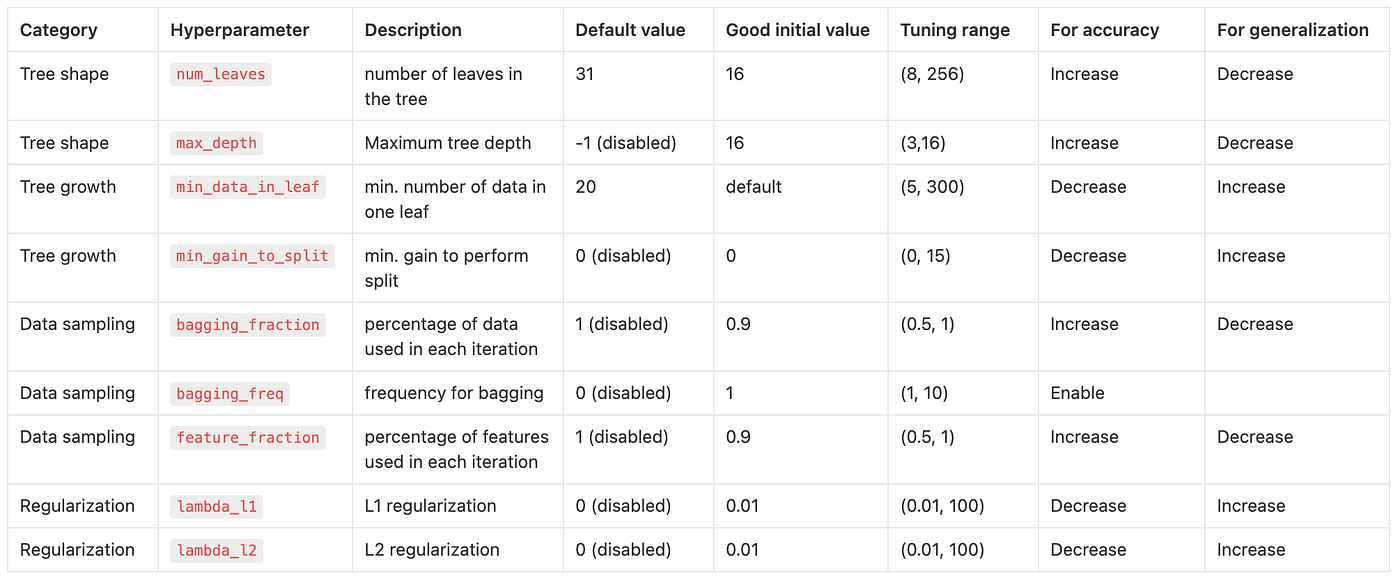Click the For generalization column header
1400x582 pixels.
tap(1292, 30)
